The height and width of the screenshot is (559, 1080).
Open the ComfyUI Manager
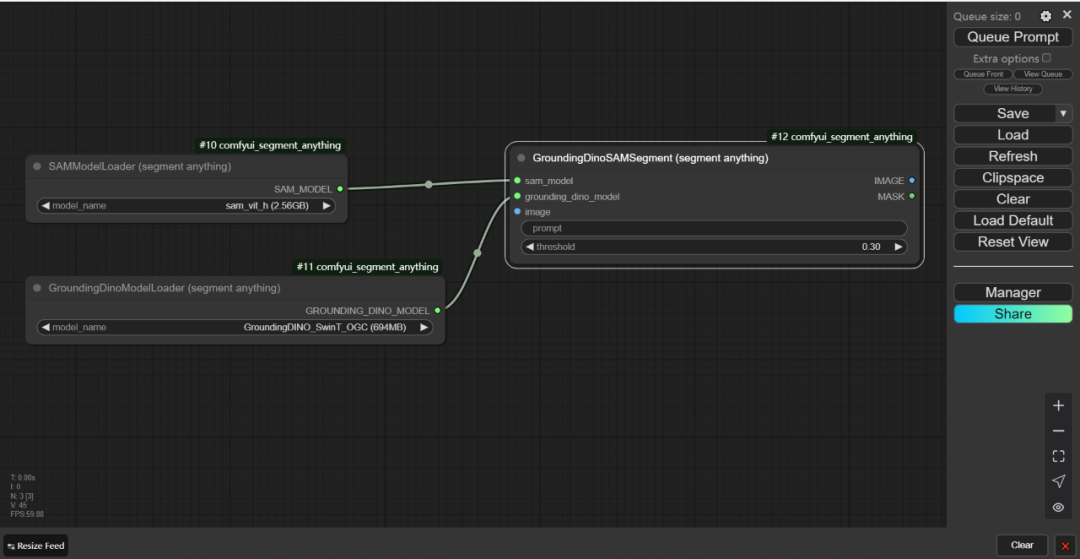tap(1012, 293)
